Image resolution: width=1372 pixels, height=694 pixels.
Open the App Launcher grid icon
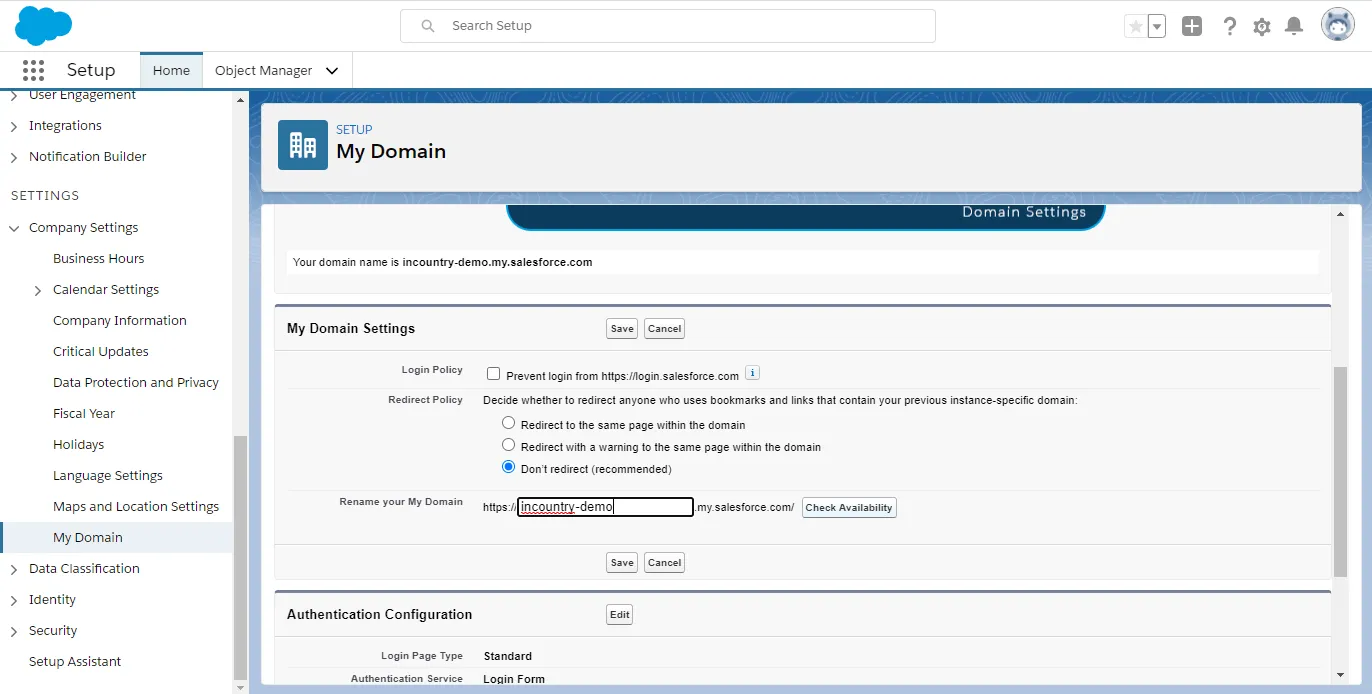pyautogui.click(x=33, y=70)
